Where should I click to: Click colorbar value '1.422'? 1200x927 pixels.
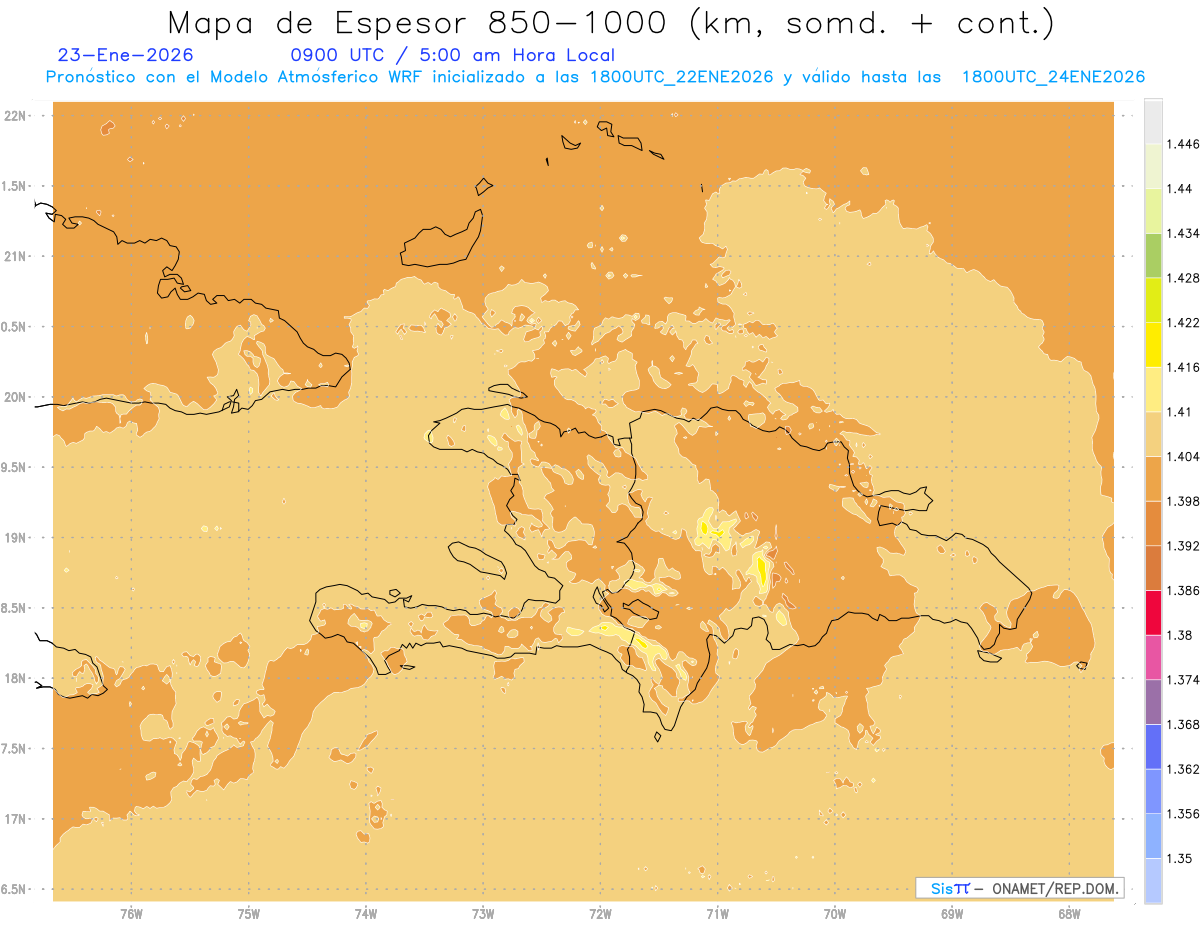click(x=1184, y=323)
